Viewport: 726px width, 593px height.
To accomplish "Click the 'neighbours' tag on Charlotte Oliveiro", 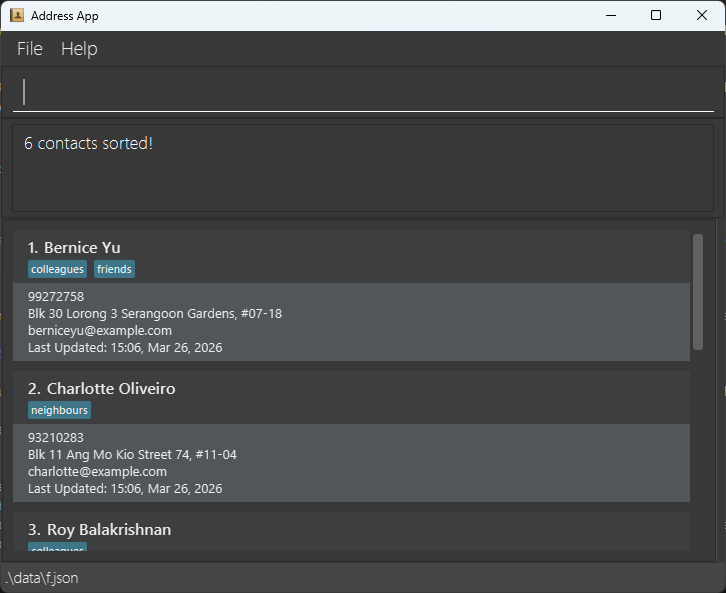I will (59, 410).
